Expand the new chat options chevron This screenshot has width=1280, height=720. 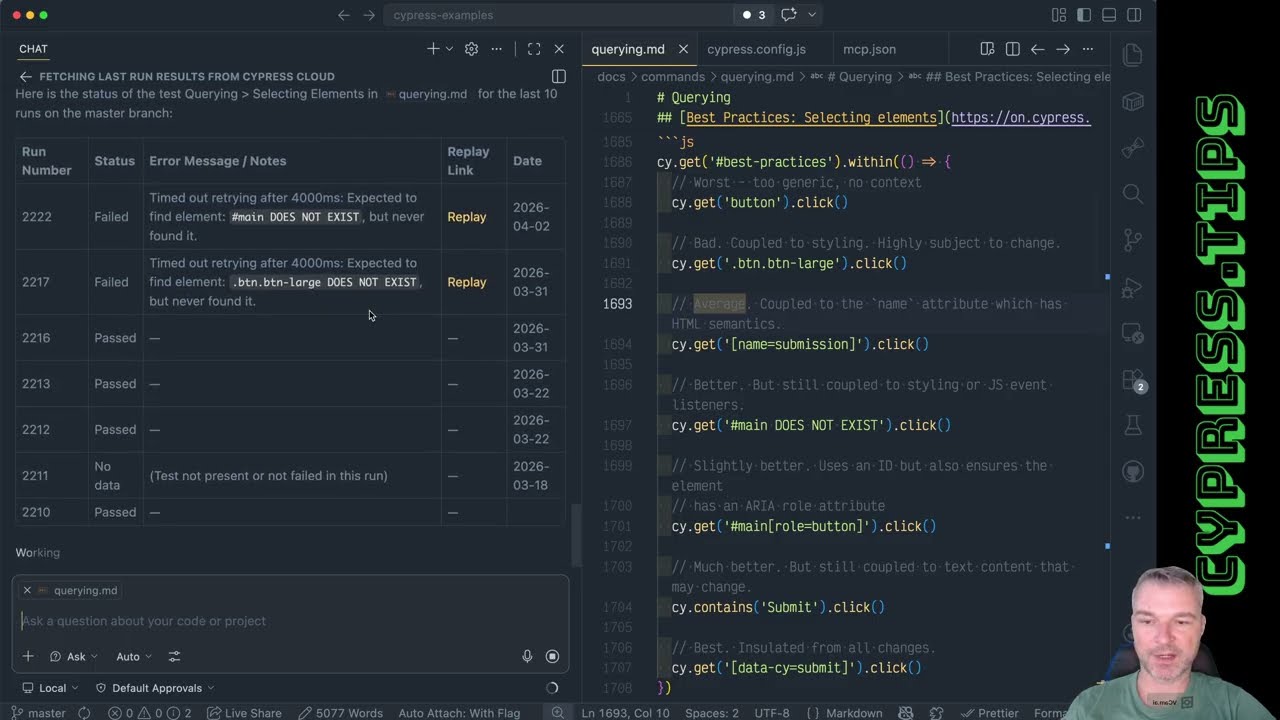coord(449,49)
